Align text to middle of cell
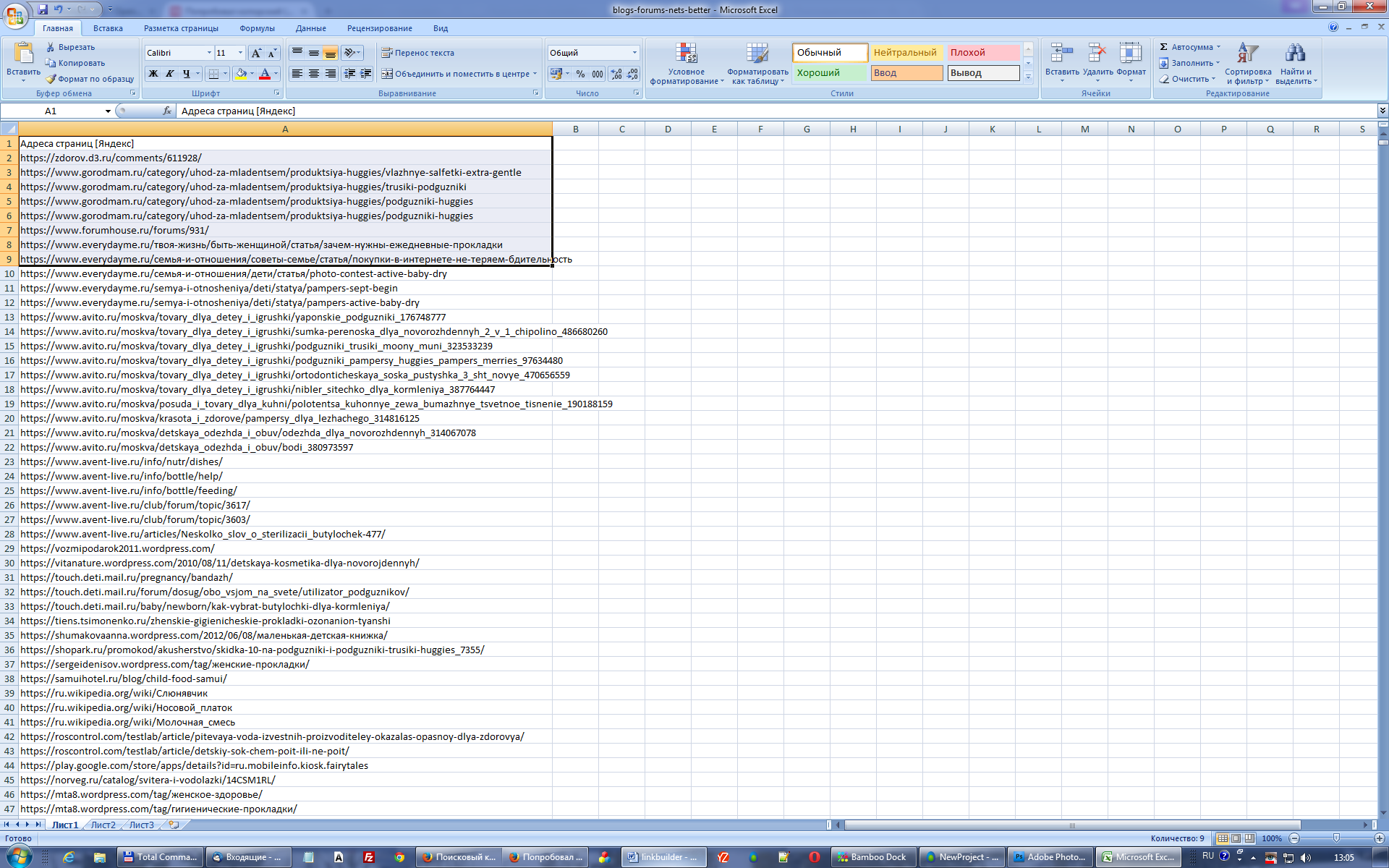This screenshot has width=1389, height=868. click(x=313, y=53)
